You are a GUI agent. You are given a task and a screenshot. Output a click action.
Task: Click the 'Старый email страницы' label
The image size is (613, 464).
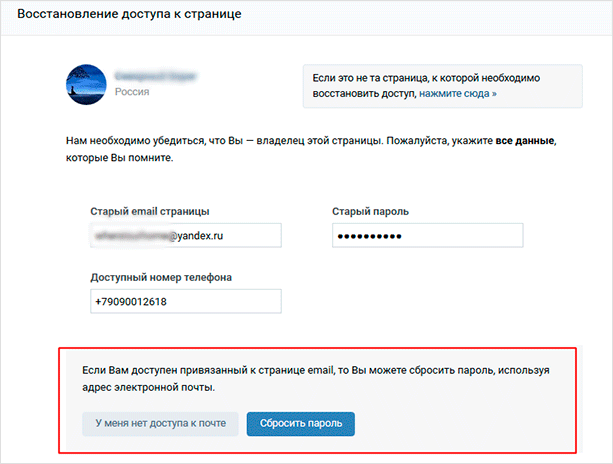click(x=150, y=211)
